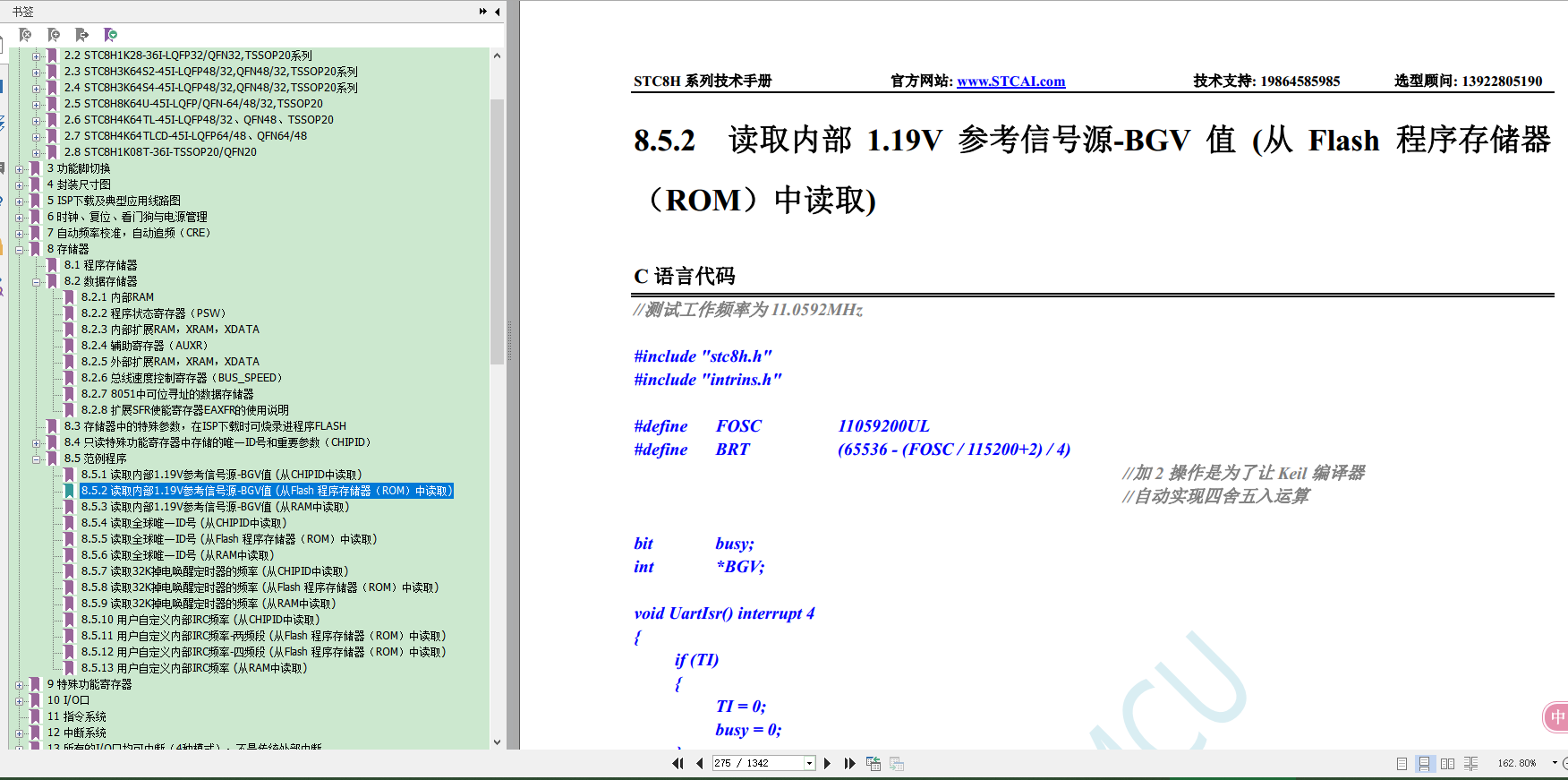Image resolution: width=1568 pixels, height=780 pixels.
Task: Expand 6 时钟、复位、看门狗与电源管理 node
Action: [x=20, y=217]
